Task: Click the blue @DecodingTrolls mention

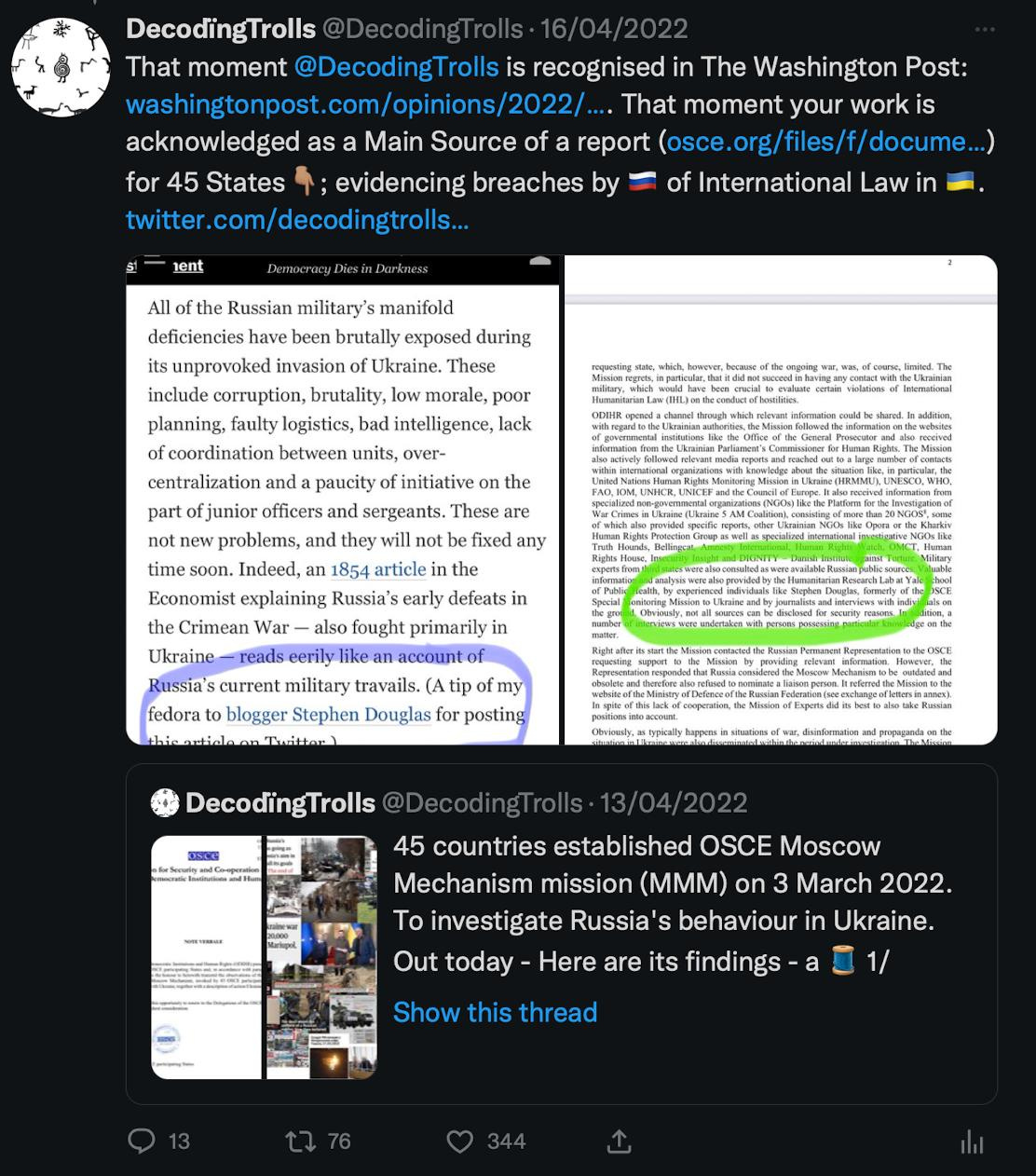Action: 397,67
